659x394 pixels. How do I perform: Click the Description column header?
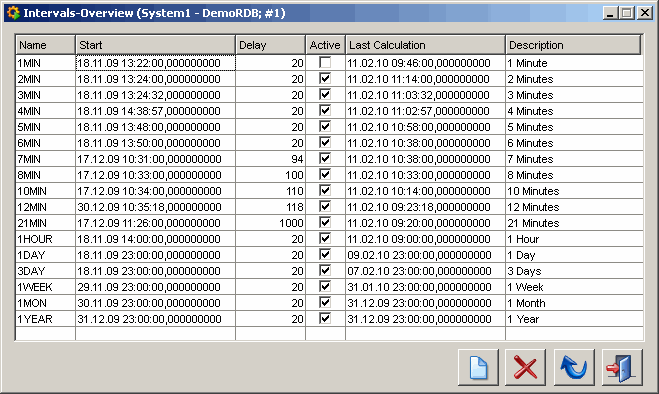pyautogui.click(x=573, y=45)
